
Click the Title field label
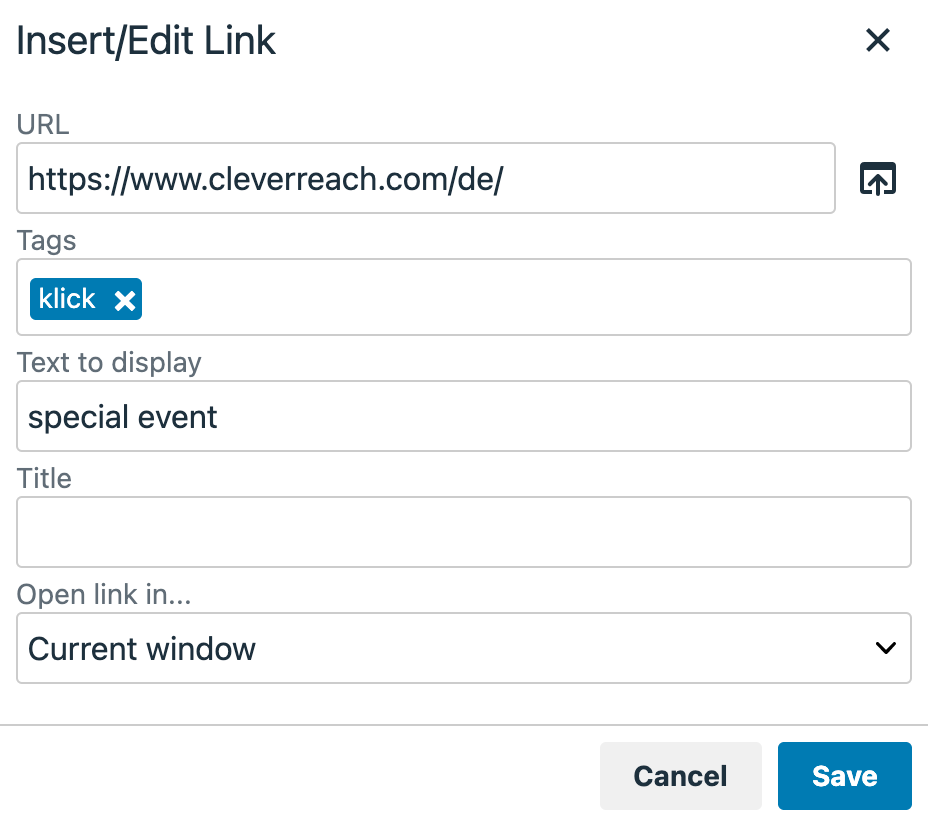(x=44, y=478)
